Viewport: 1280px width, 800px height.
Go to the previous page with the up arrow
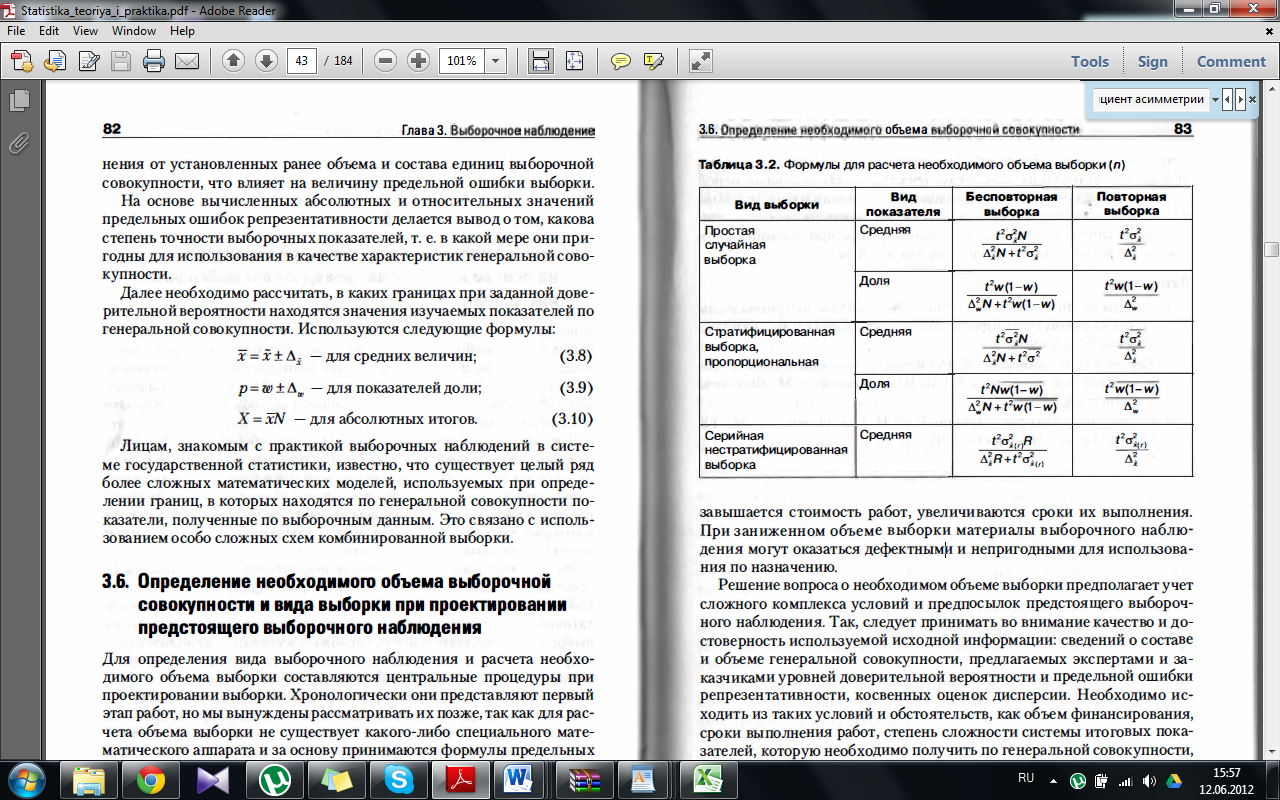pyautogui.click(x=234, y=61)
